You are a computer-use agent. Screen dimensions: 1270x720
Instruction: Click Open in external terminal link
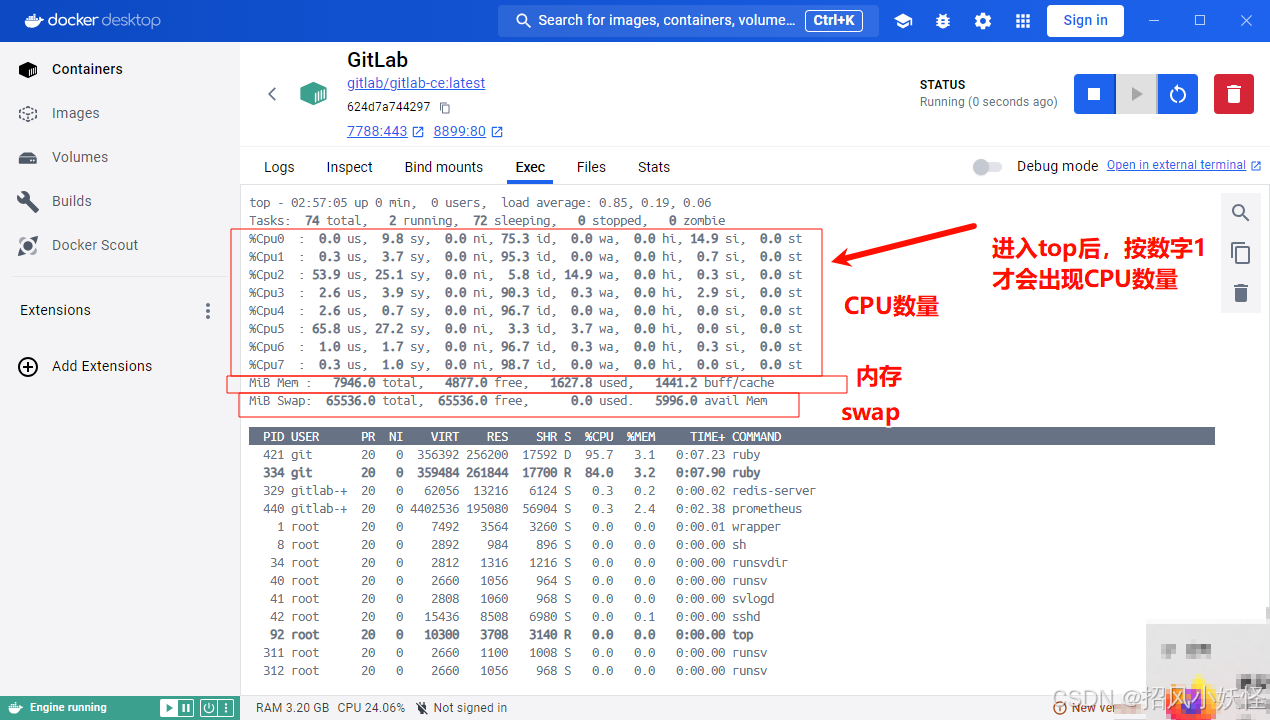(x=1184, y=165)
